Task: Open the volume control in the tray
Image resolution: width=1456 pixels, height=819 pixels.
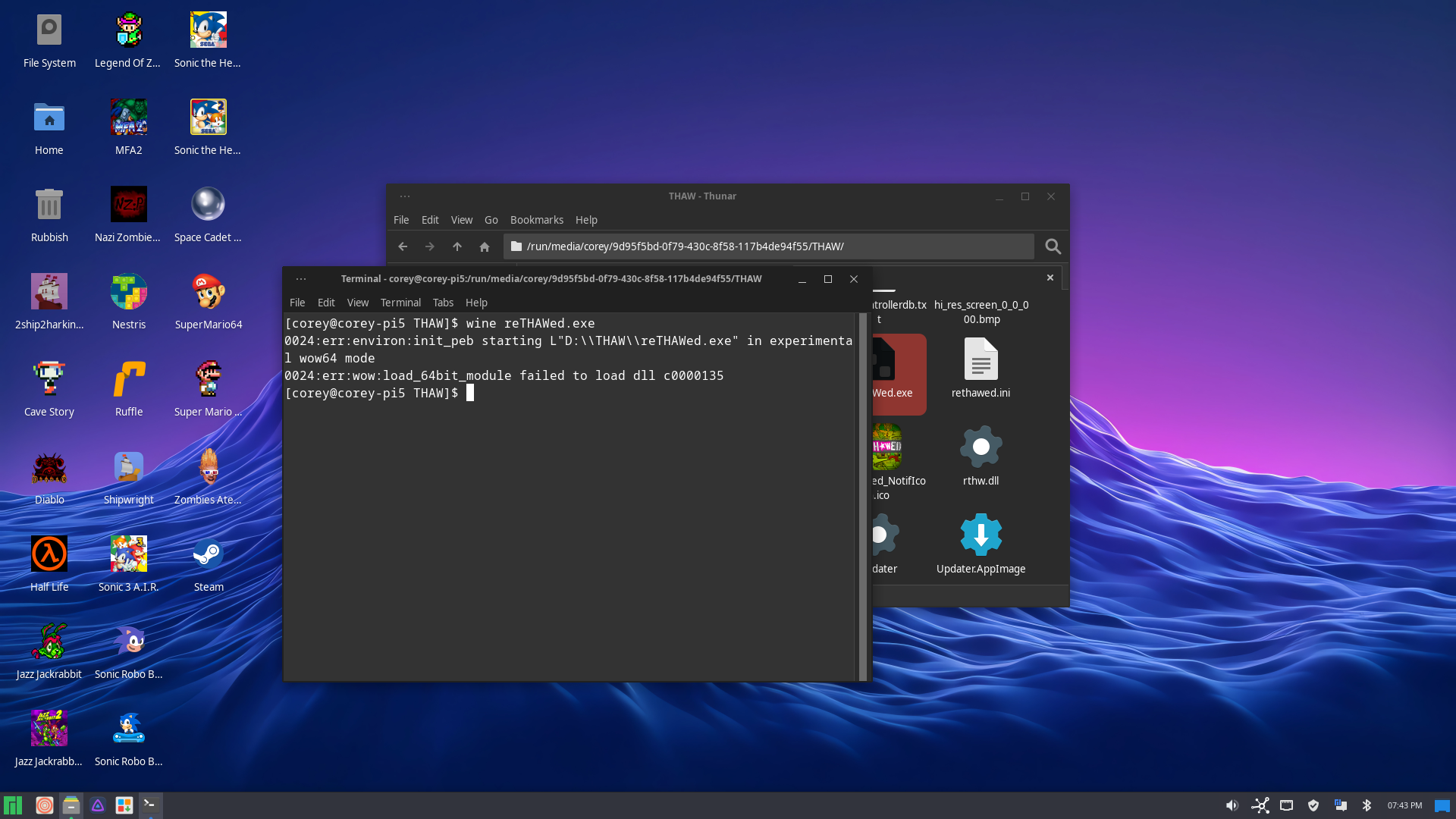Action: pos(1232,805)
